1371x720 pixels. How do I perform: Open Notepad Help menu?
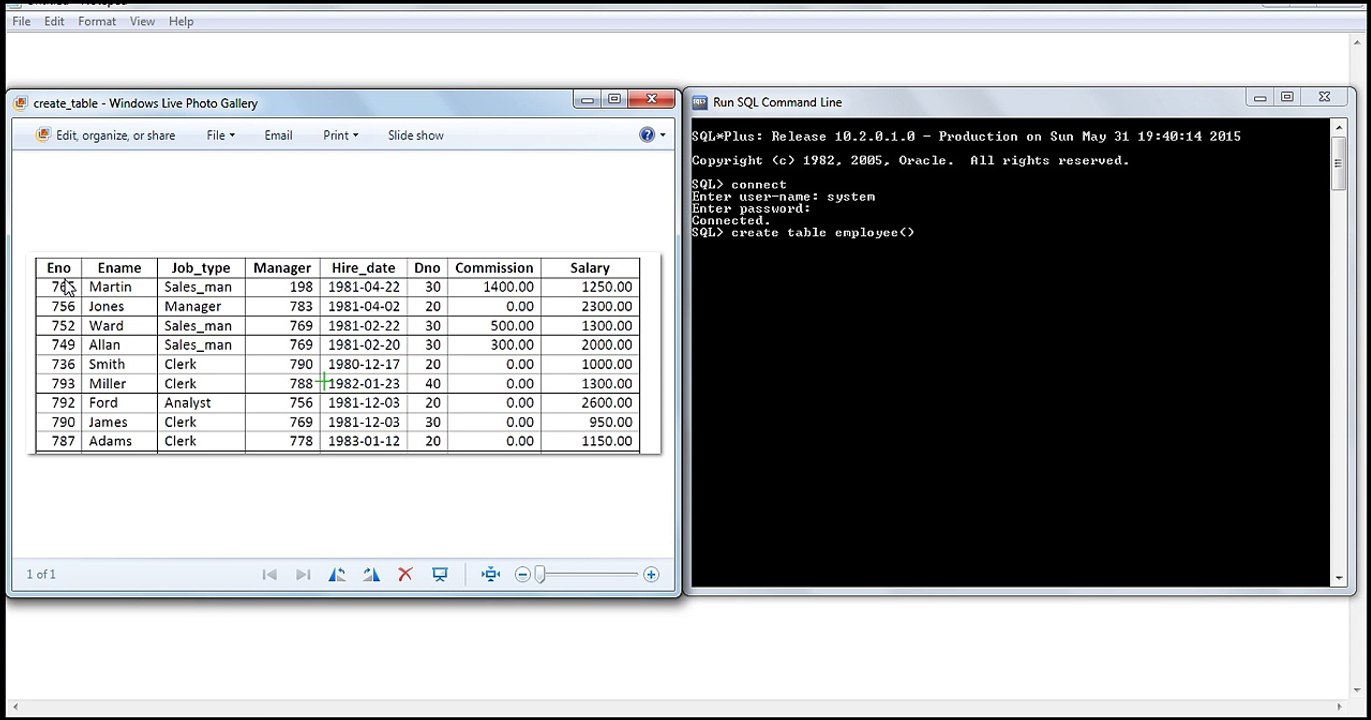pyautogui.click(x=181, y=21)
